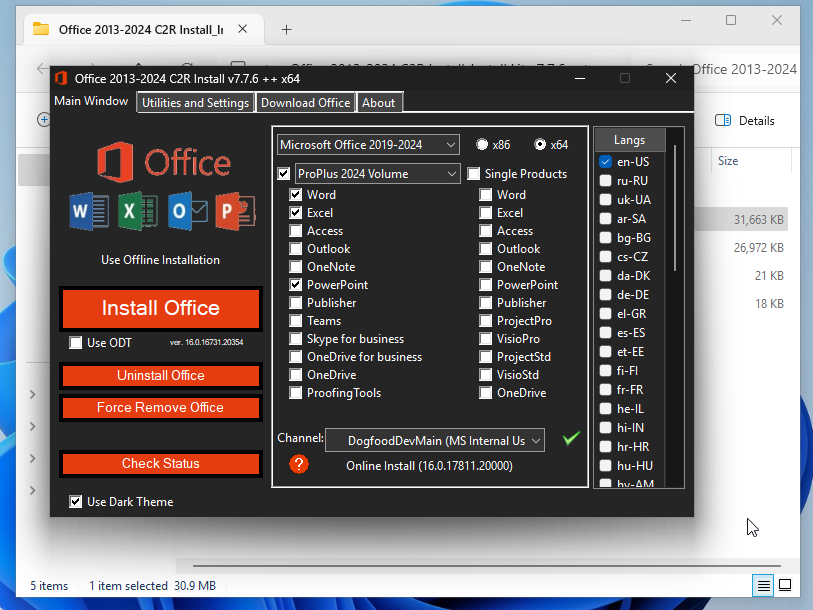Check the de-DE language

[605, 295]
